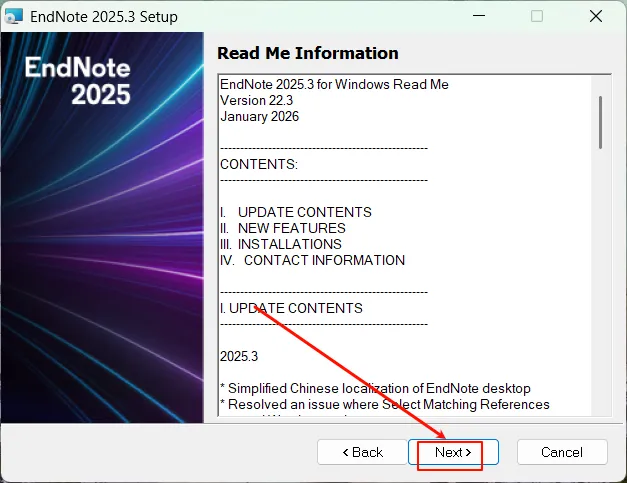This screenshot has height=483, width=627.
Task: Click the disabled maximize button
Action: [537, 16]
